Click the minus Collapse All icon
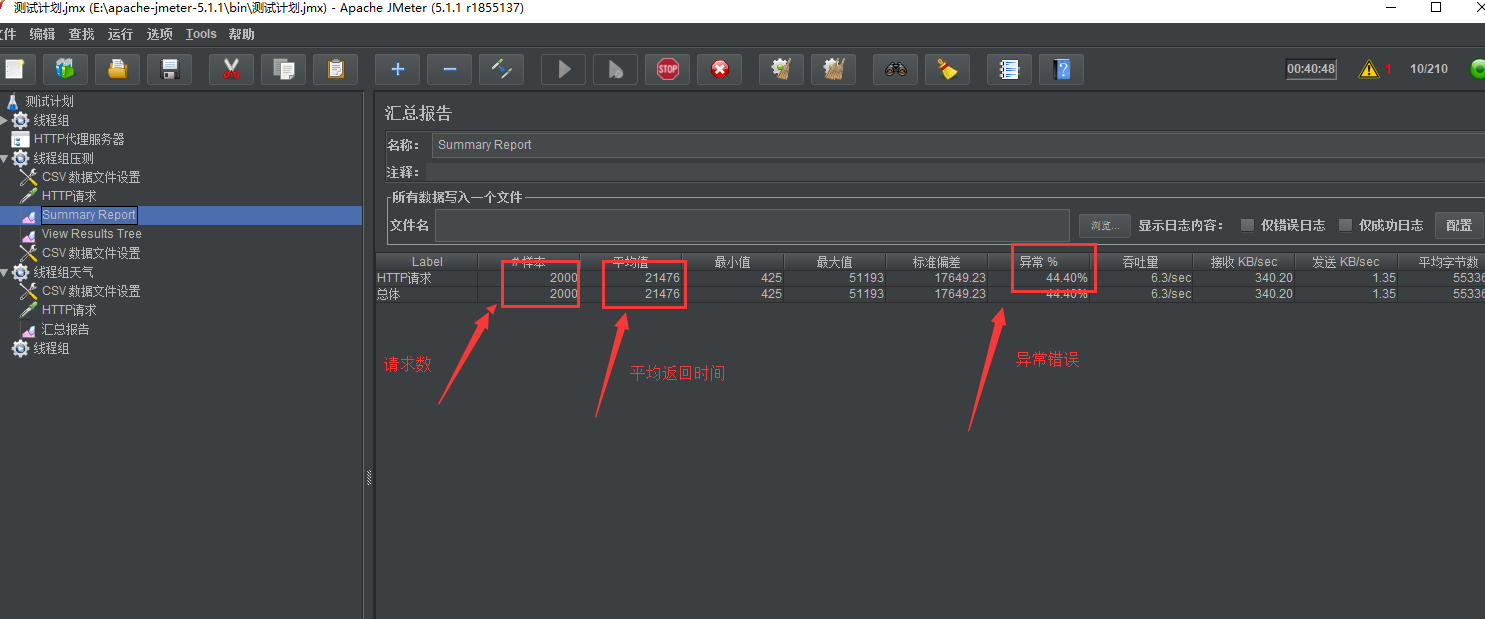This screenshot has height=619, width=1485. click(449, 69)
